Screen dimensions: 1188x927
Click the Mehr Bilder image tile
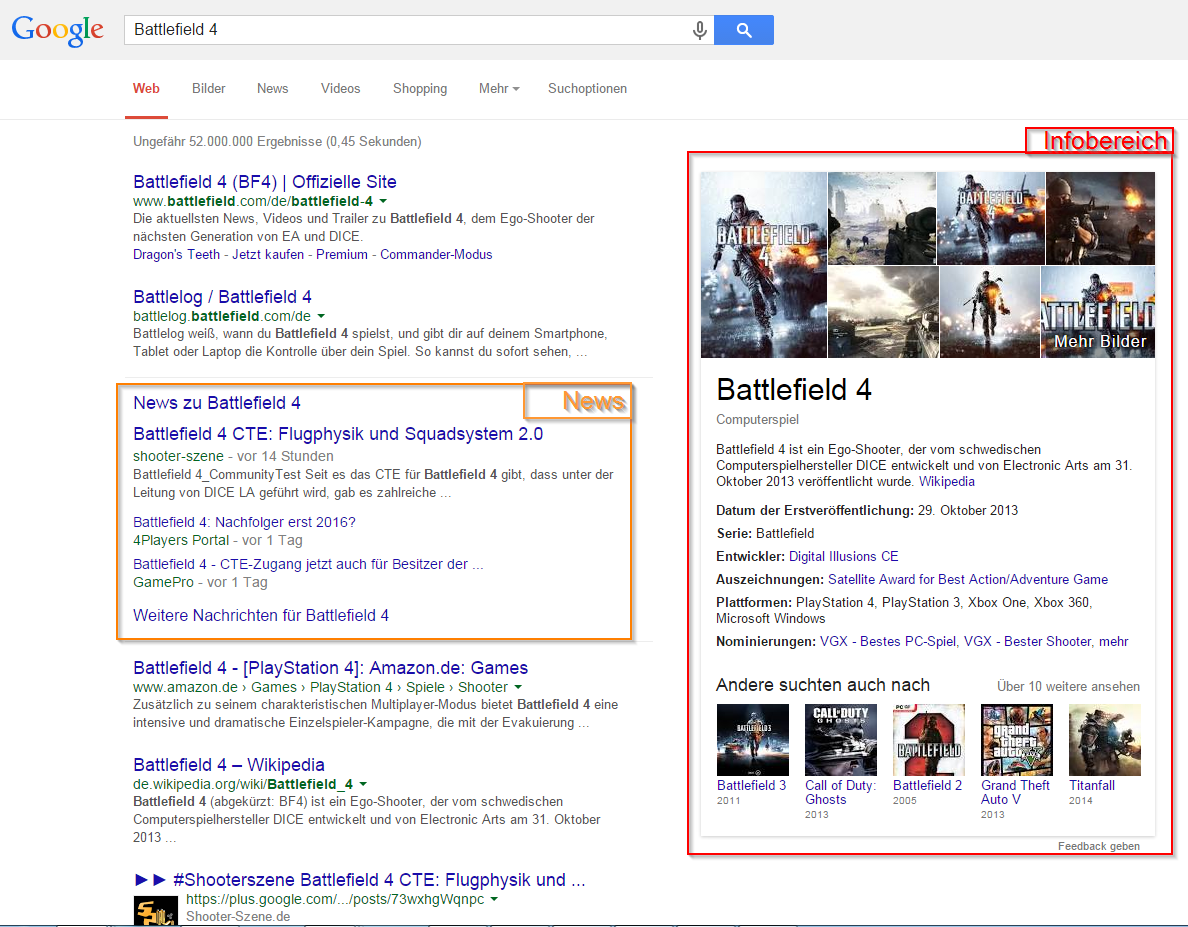[1098, 312]
